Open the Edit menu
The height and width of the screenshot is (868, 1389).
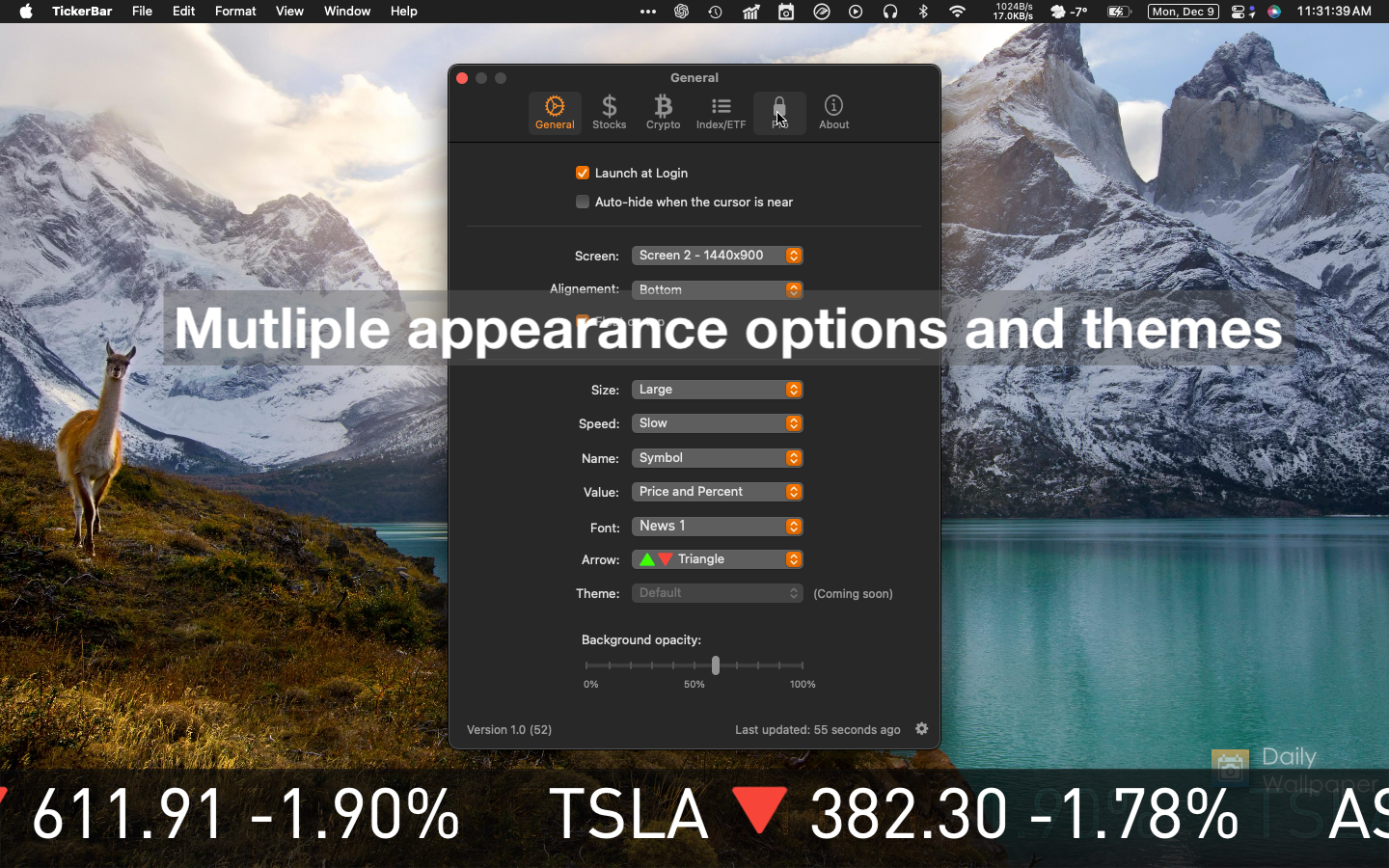point(183,12)
